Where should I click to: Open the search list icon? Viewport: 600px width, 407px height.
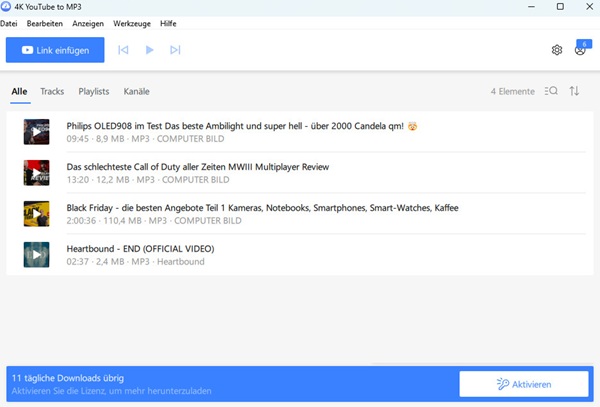pyautogui.click(x=551, y=92)
